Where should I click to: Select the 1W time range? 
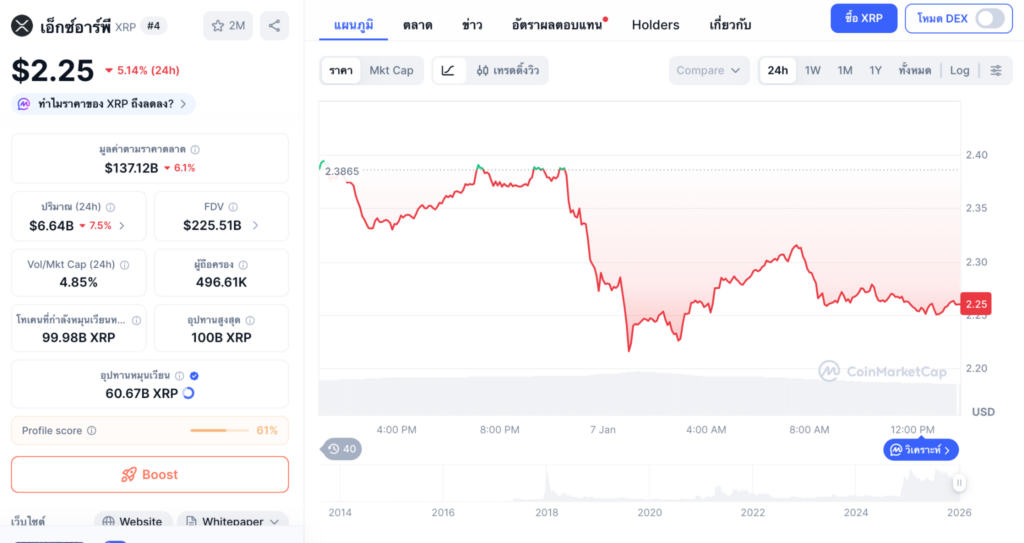[x=813, y=70]
